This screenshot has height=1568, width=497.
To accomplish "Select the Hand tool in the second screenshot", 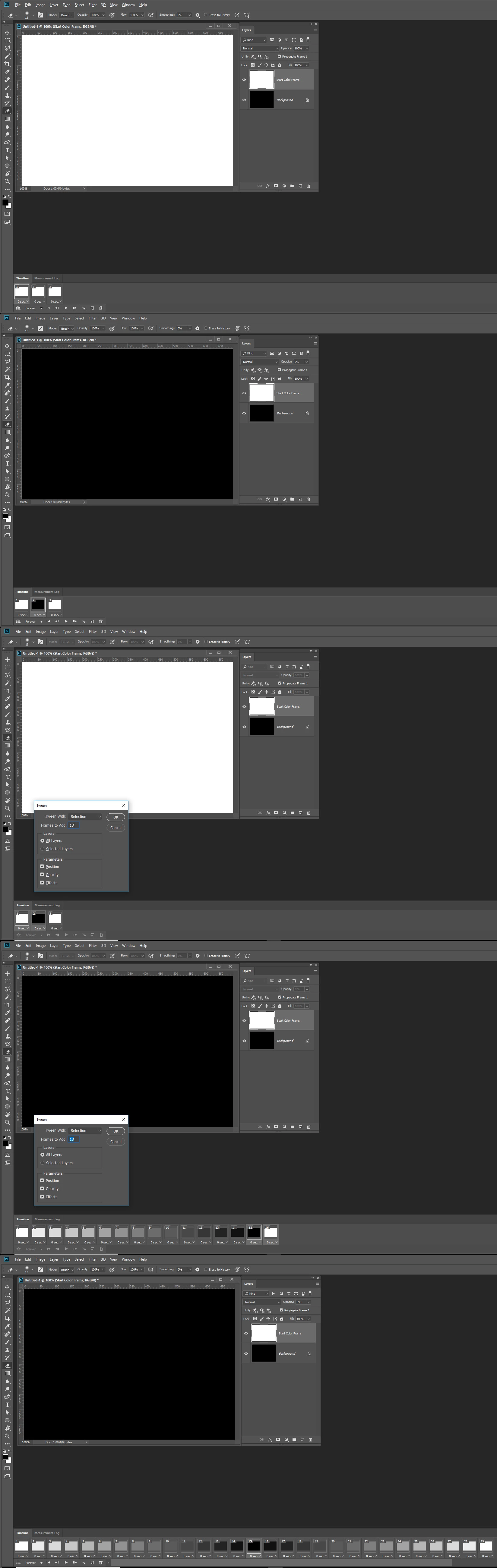I will (7, 487).
